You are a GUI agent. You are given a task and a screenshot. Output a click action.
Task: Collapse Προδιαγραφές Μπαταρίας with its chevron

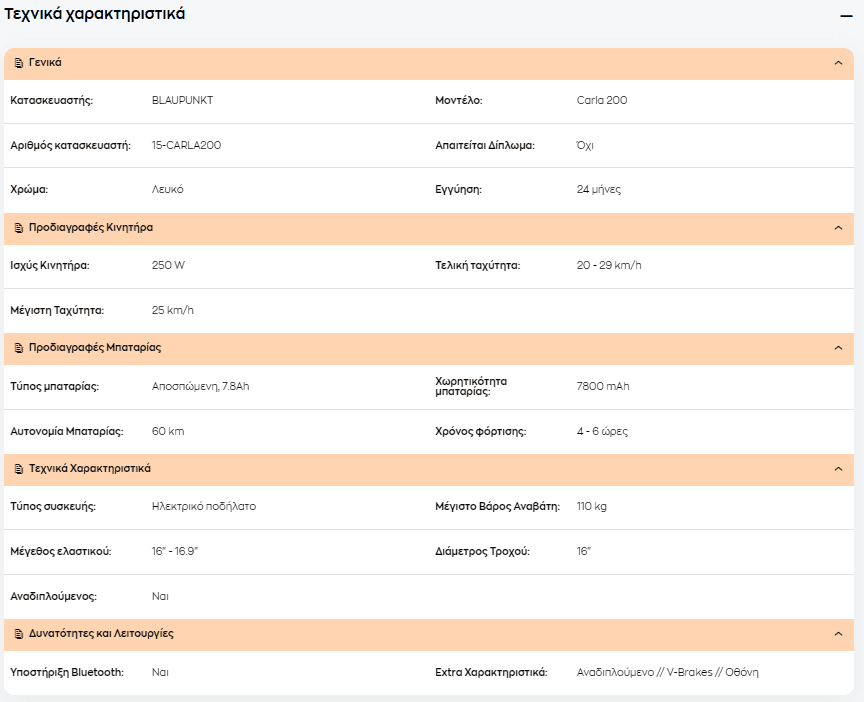838,348
